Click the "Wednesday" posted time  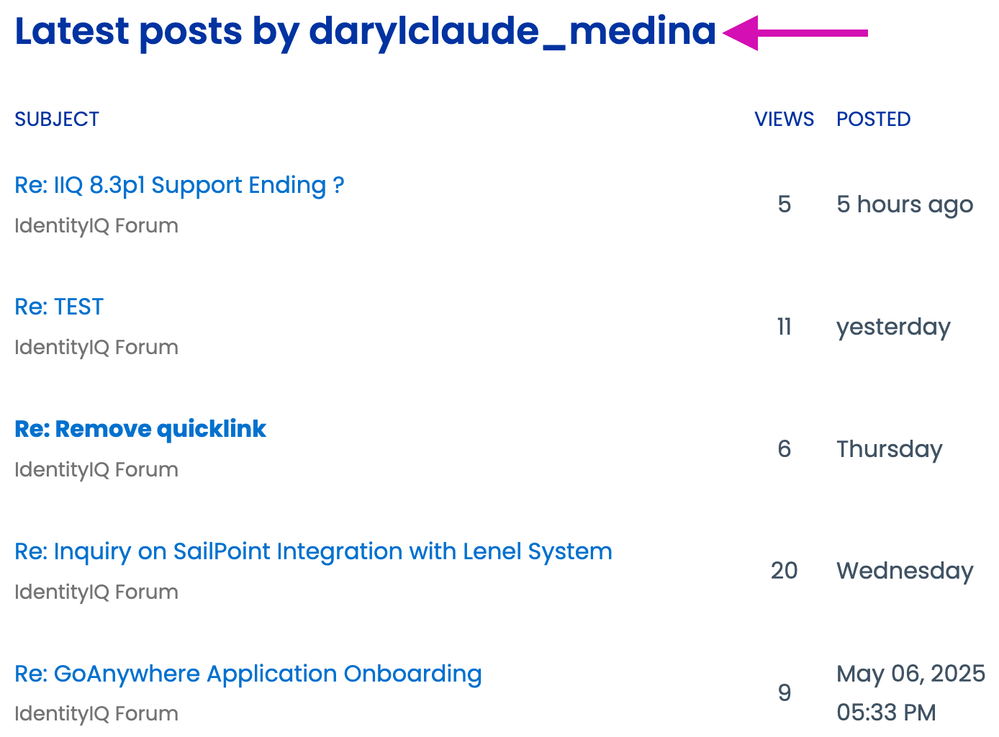[x=904, y=571]
